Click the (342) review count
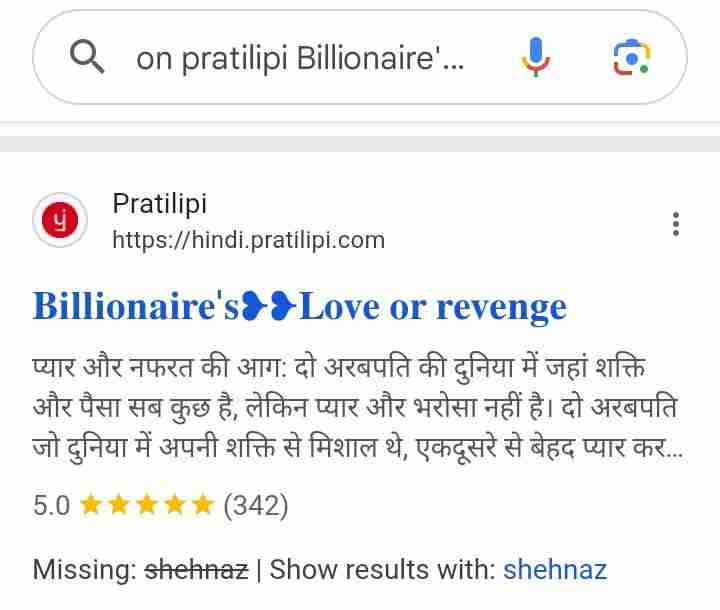The width and height of the screenshot is (720, 610). (255, 505)
